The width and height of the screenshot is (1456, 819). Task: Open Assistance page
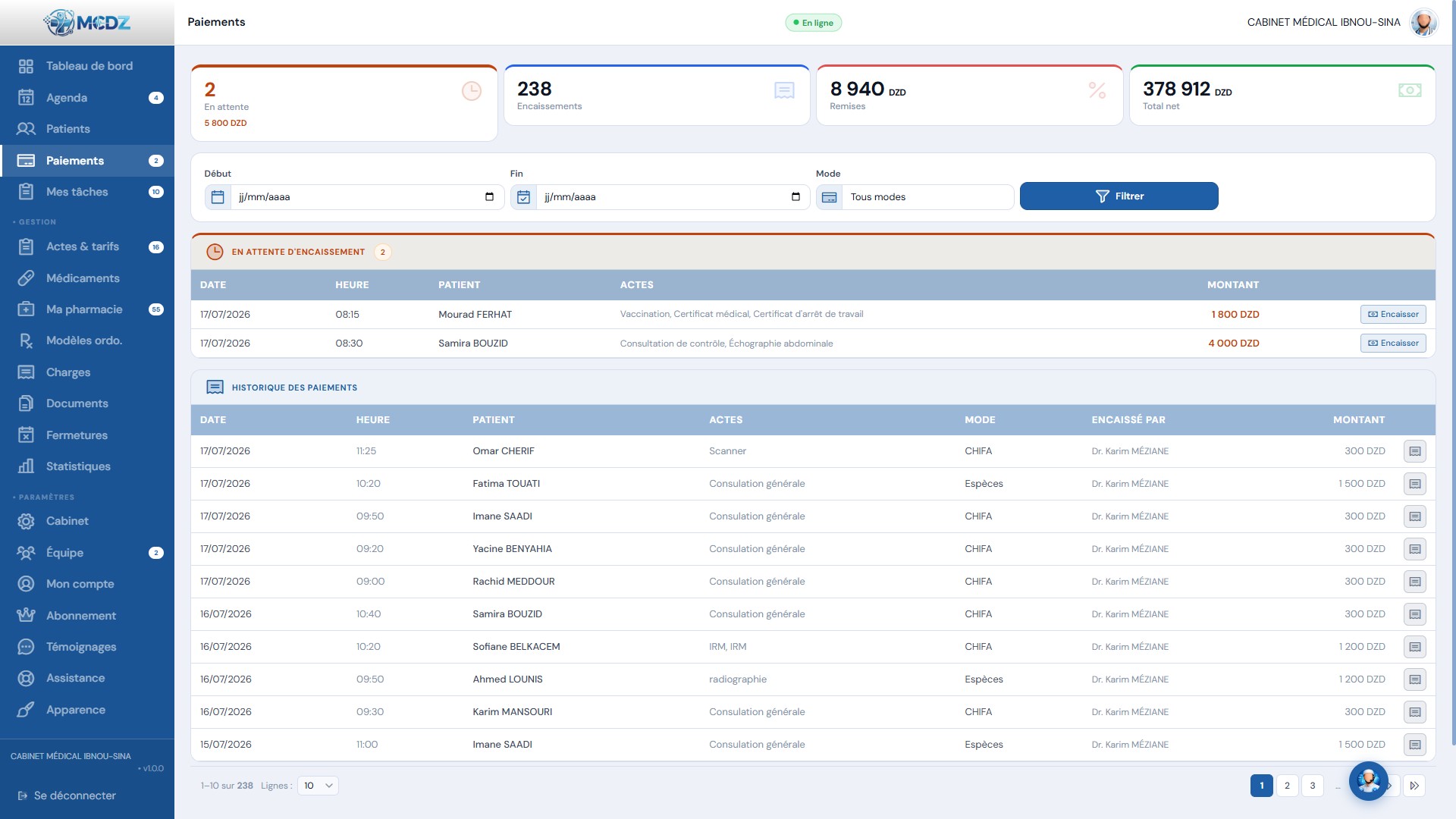point(87,678)
